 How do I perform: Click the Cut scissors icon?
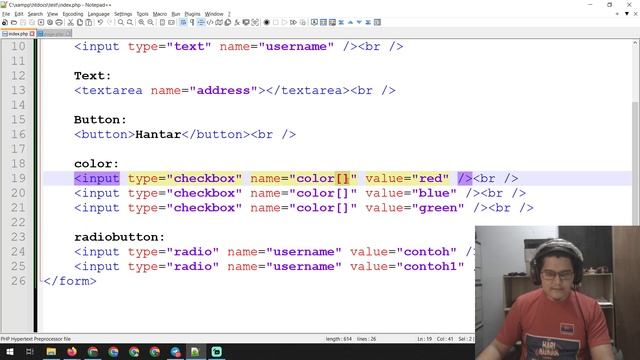[x=71, y=22]
